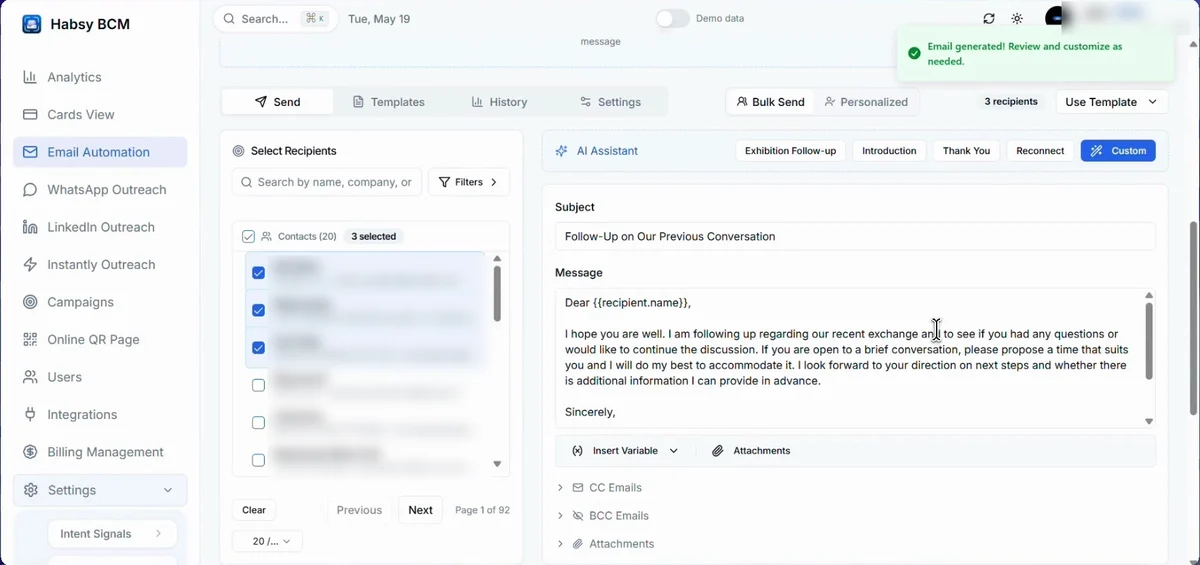Screen dimensions: 1200x565
Task: Uncheck the third selected contact checkbox
Action: (258, 348)
